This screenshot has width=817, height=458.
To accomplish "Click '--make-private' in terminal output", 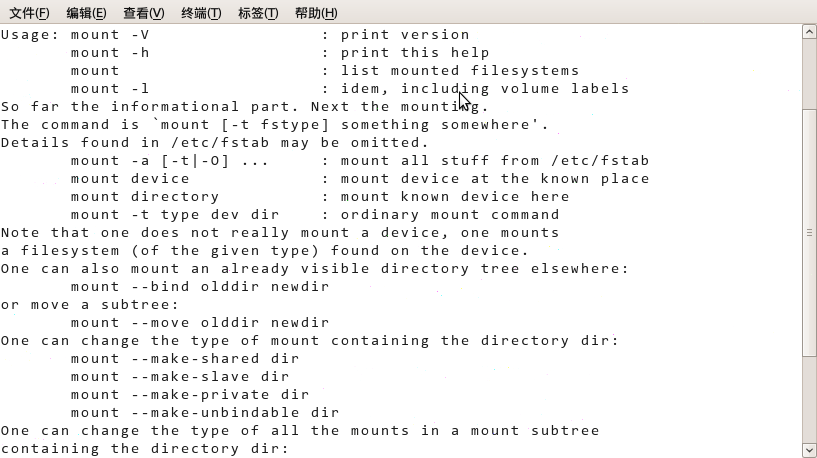I will click(200, 394).
